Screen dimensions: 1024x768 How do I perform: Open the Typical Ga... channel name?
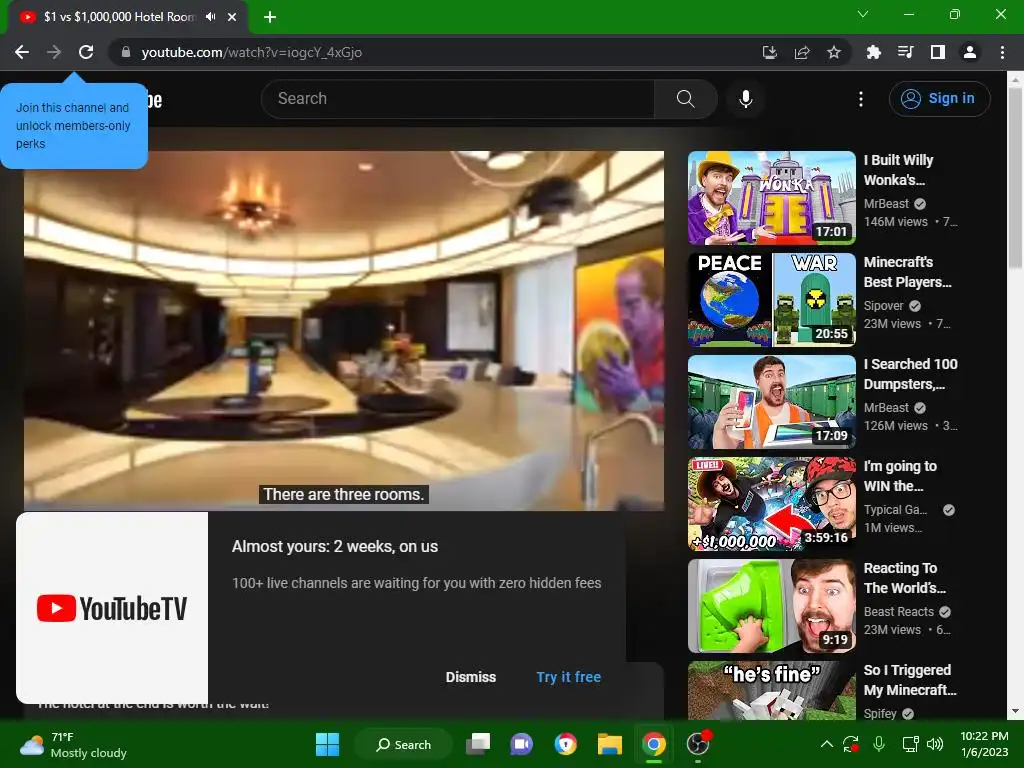(895, 509)
